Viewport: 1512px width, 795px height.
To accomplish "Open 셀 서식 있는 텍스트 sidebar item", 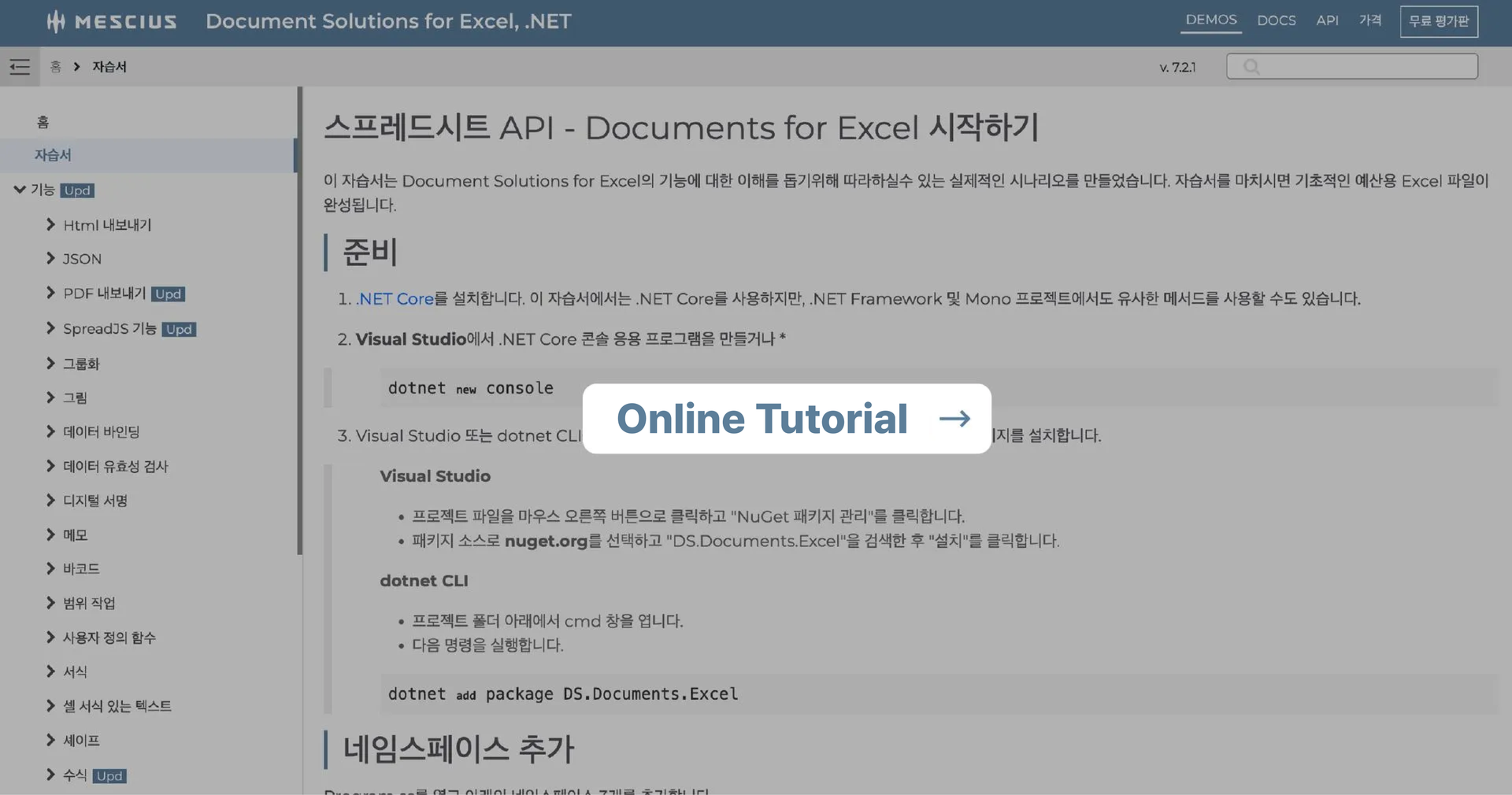I will click(117, 706).
